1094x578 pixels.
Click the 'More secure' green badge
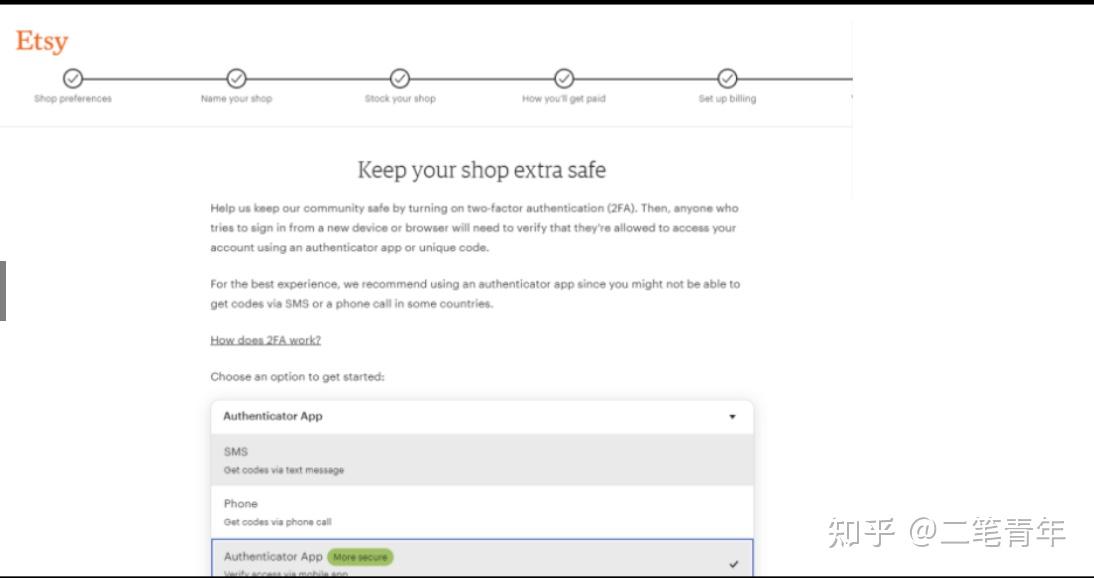(360, 557)
